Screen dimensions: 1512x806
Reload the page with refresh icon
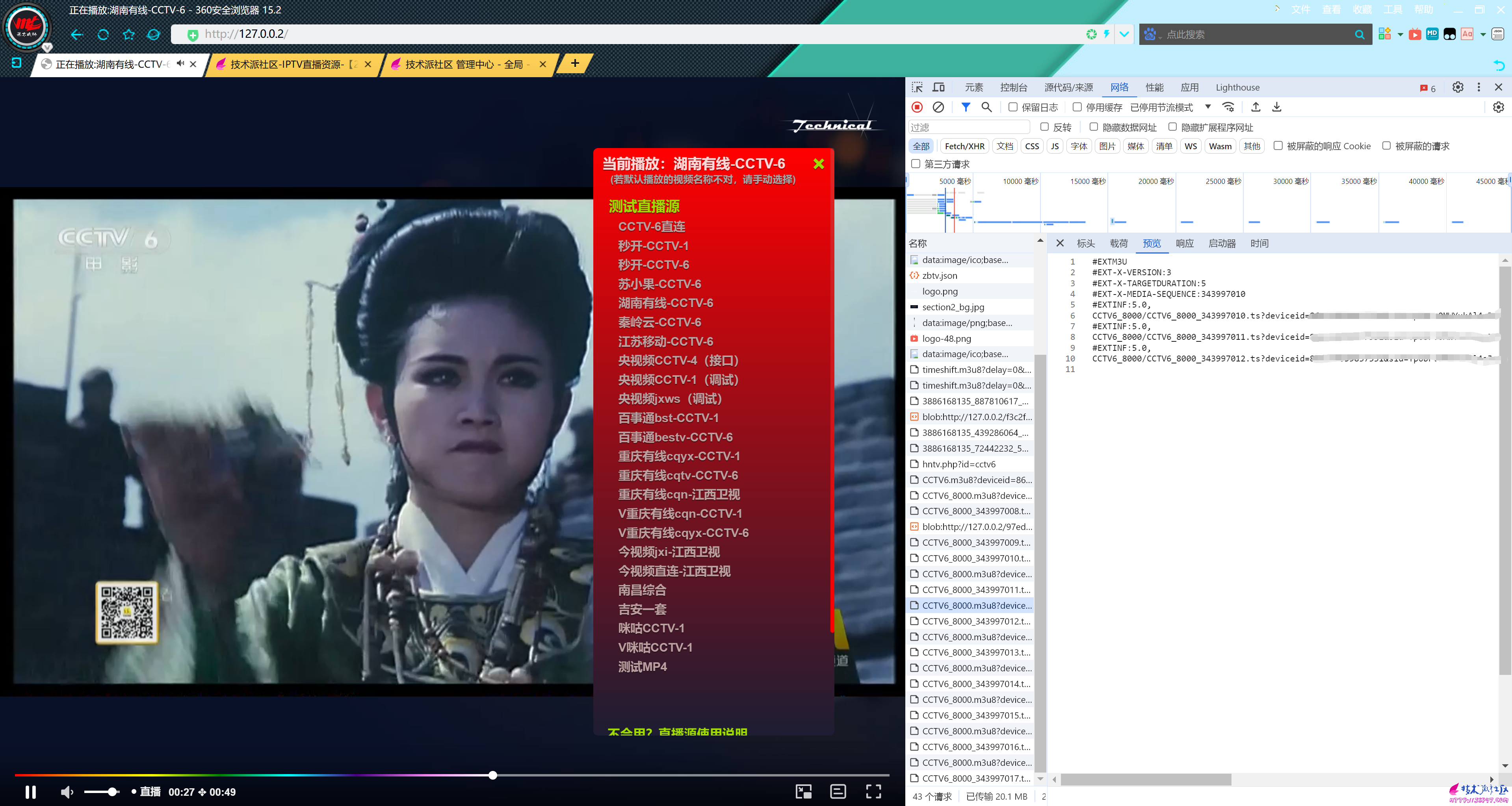tap(103, 35)
